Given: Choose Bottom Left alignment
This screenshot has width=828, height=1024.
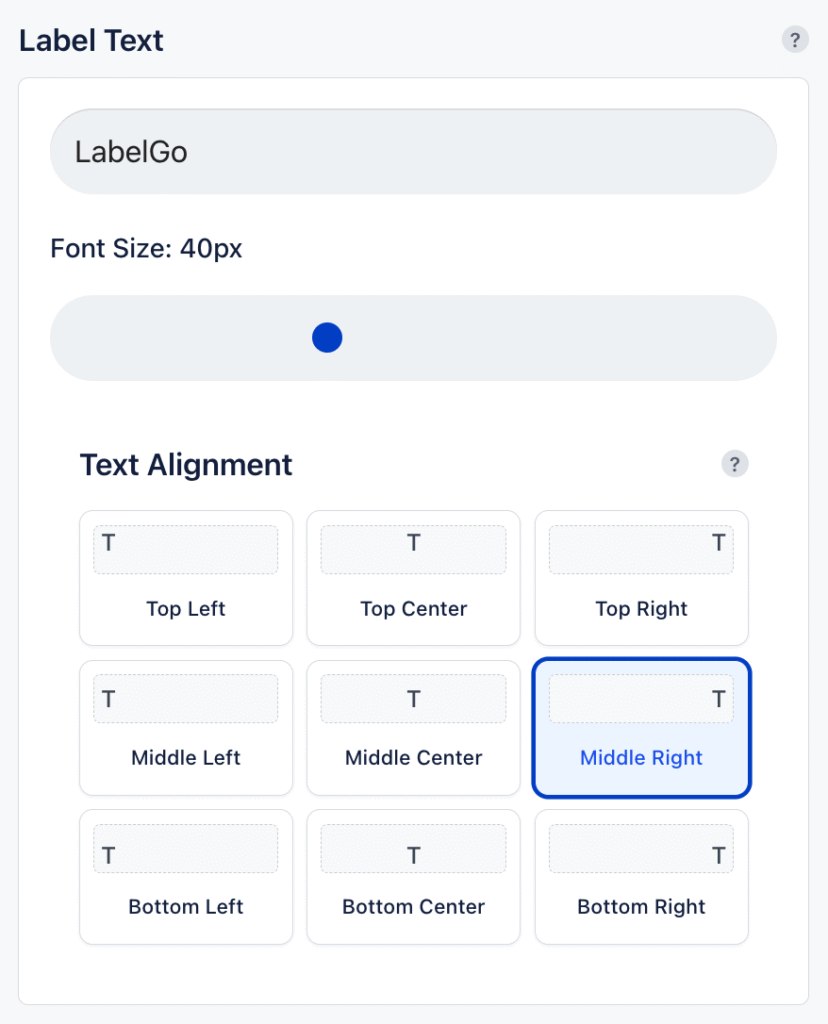Looking at the screenshot, I should 186,876.
